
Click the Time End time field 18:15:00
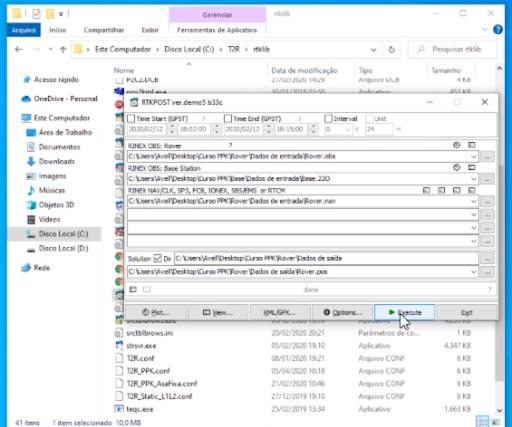[x=290, y=129]
